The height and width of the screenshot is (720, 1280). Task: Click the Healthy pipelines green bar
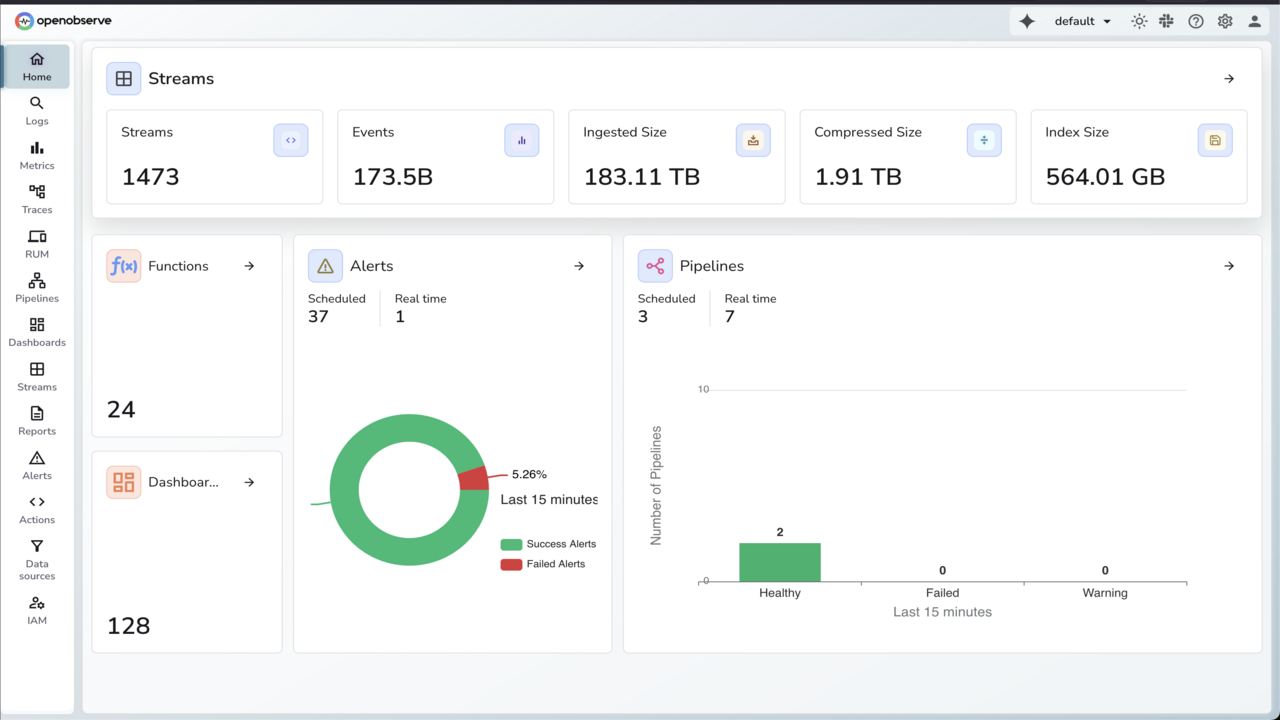780,562
